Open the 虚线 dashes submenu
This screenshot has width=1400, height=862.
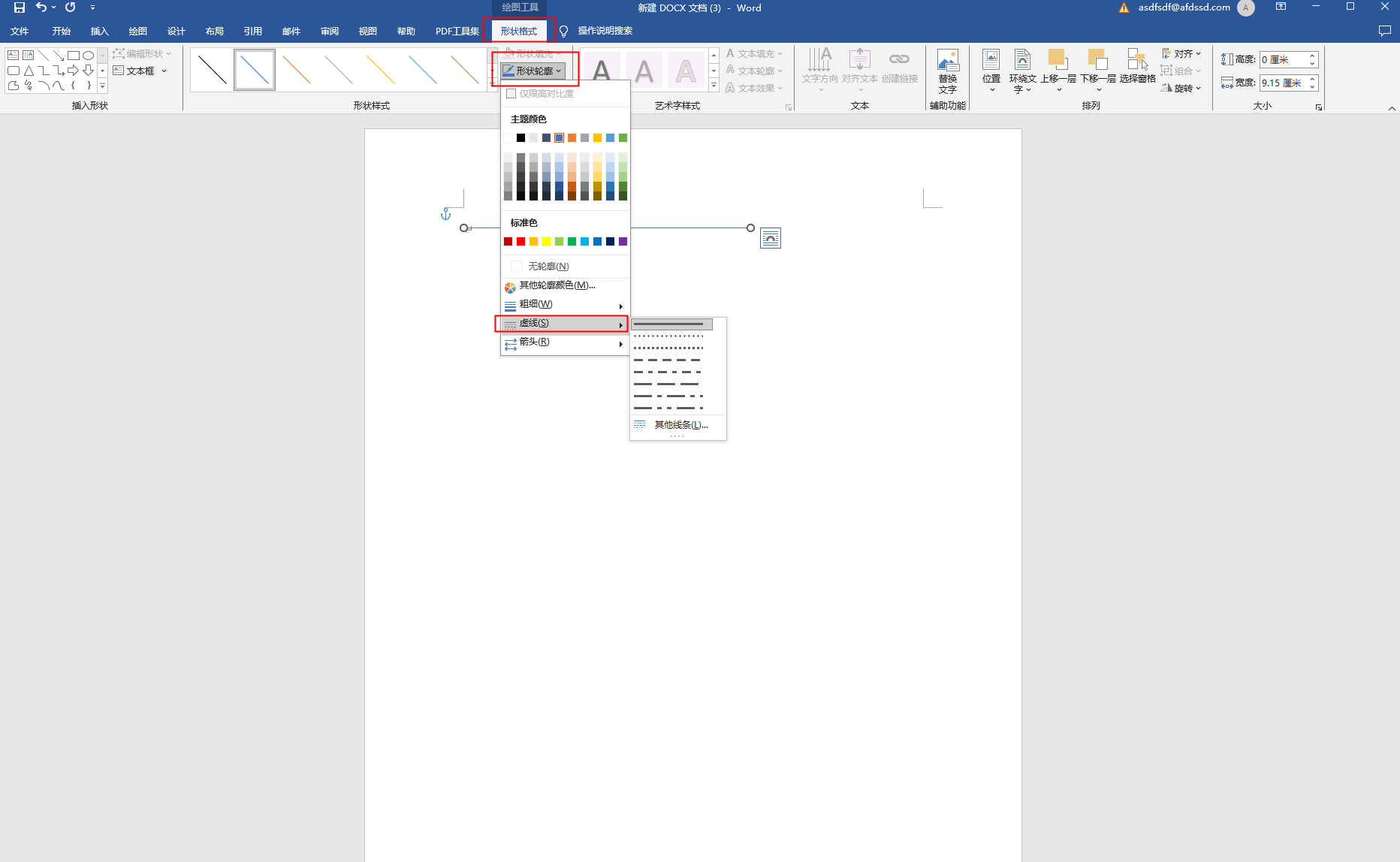[565, 323]
